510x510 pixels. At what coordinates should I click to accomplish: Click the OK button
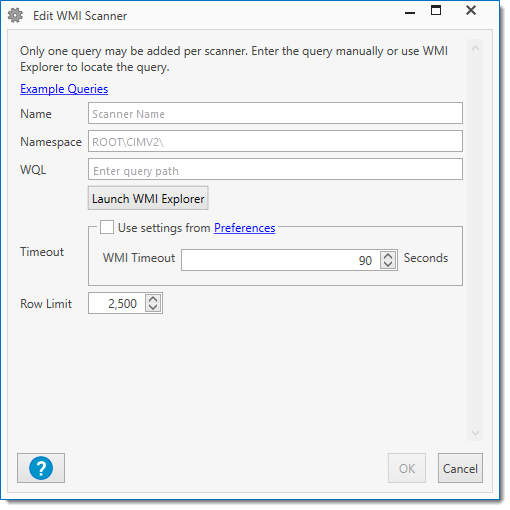pos(407,468)
